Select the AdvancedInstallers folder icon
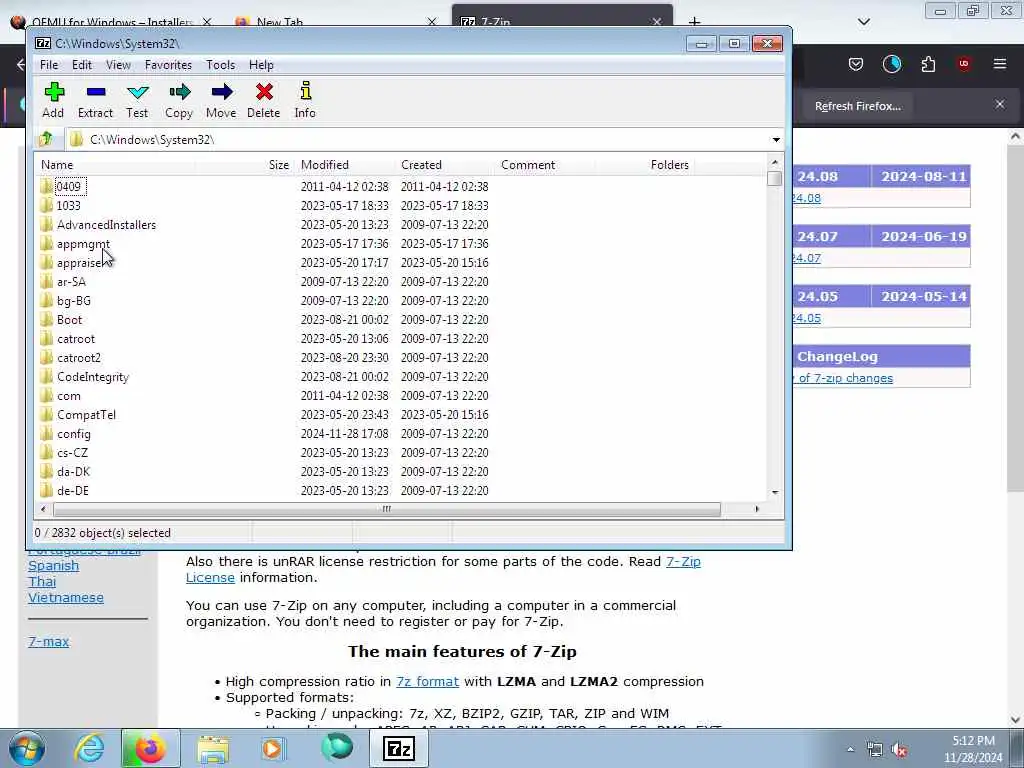1024x768 pixels. [46, 224]
